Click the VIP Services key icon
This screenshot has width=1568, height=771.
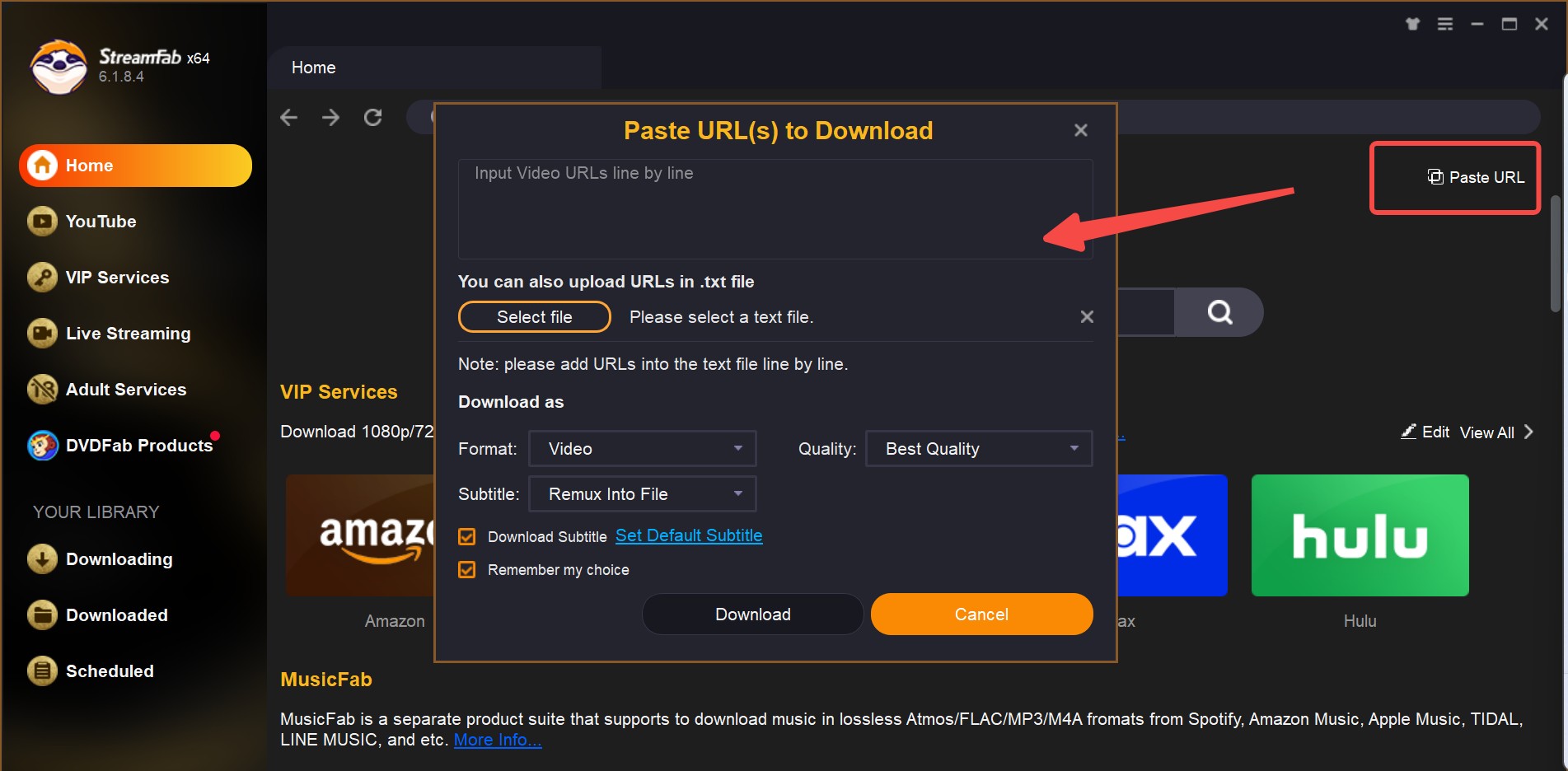pos(42,278)
